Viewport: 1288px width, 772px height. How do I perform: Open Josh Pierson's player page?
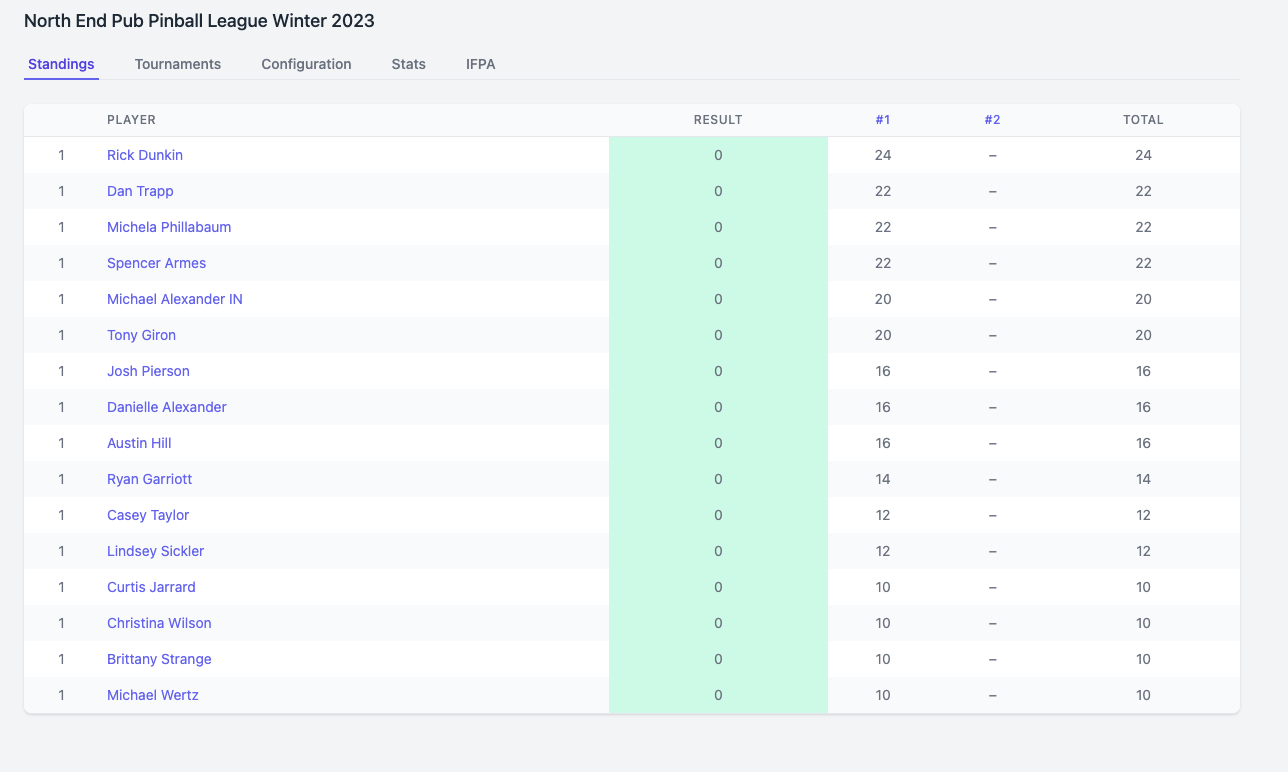[148, 371]
